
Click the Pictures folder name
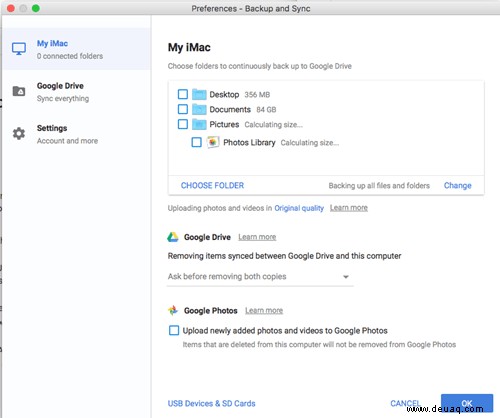tap(224, 124)
